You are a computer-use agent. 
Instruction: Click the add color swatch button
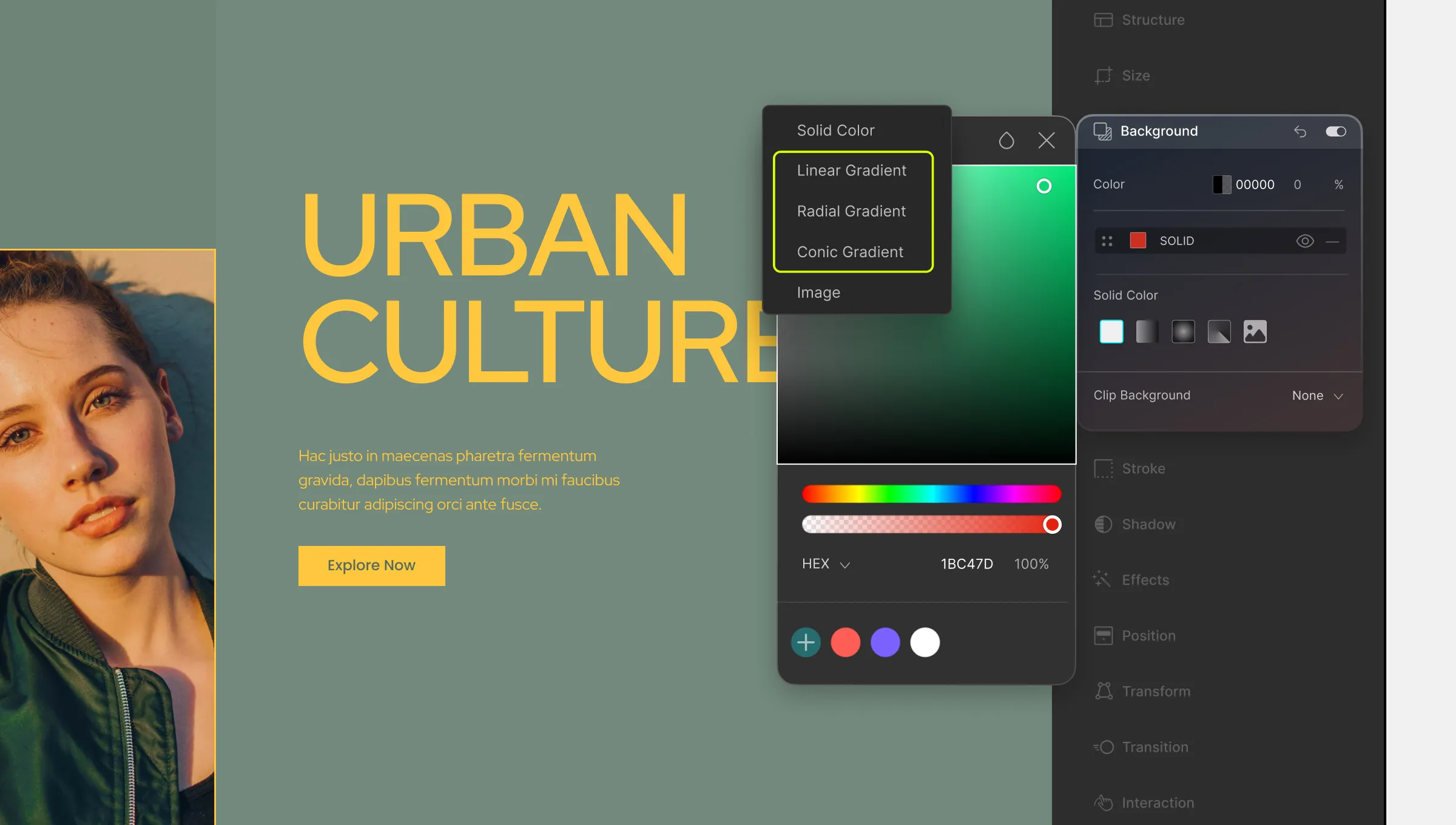[x=806, y=641]
